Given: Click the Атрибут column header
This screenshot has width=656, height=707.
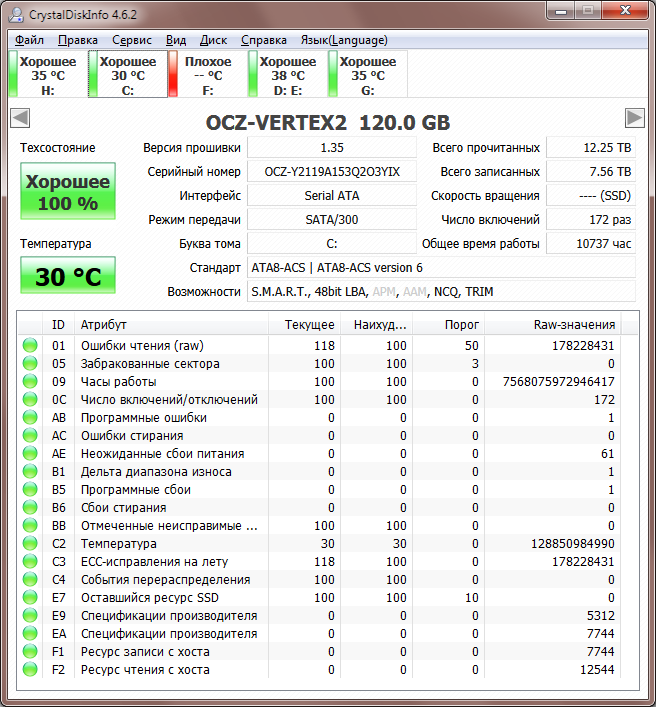Looking at the screenshot, I should [171, 325].
